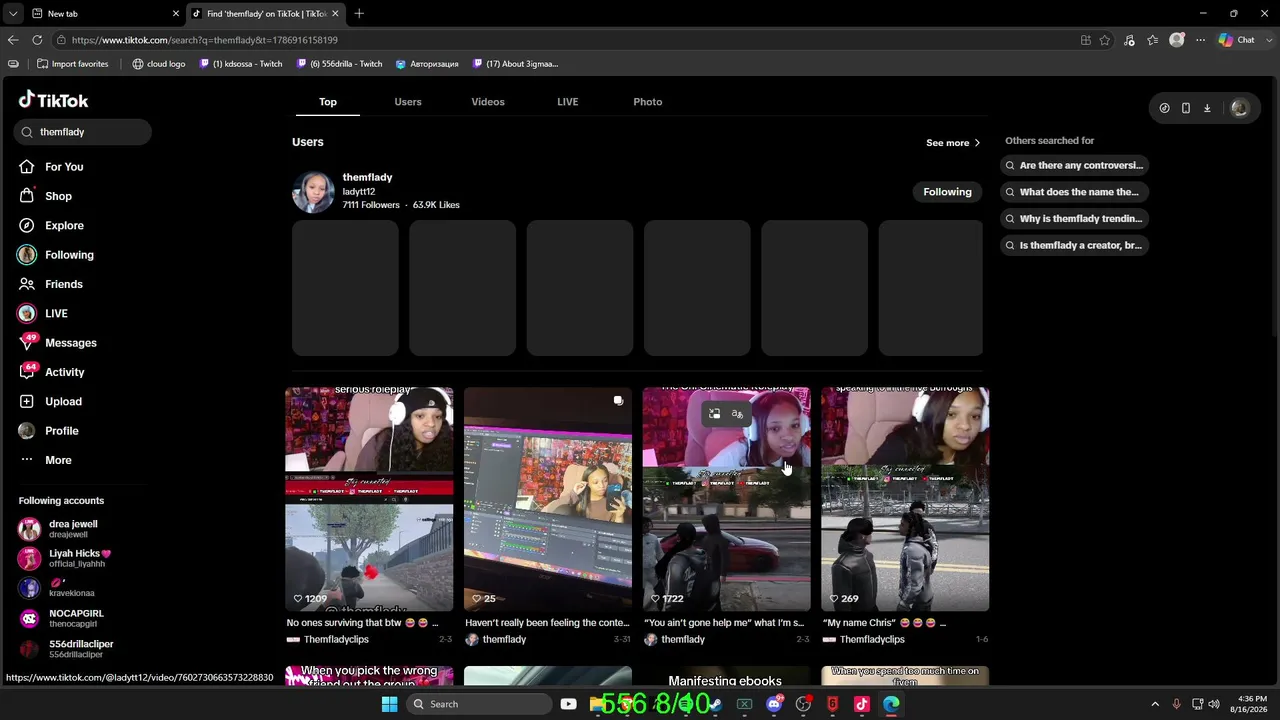
Task: Open themflady user profile name
Action: point(367,177)
